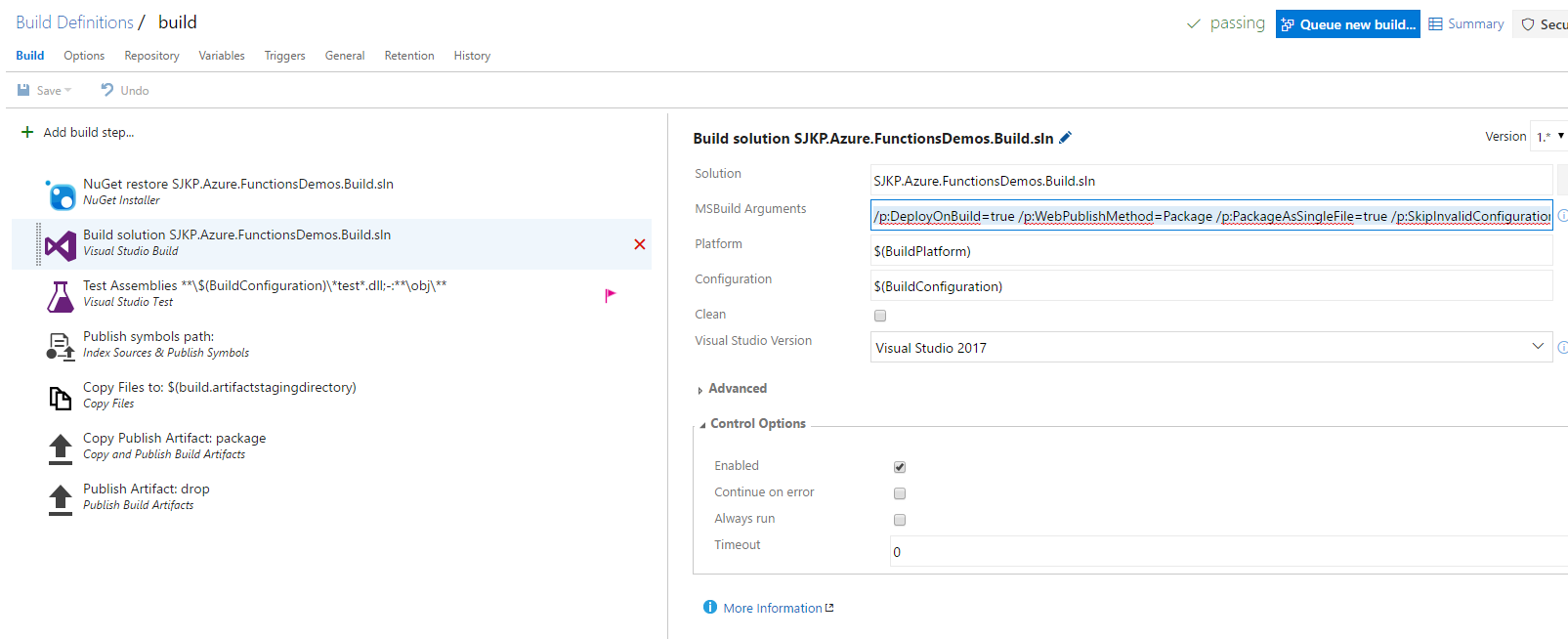Click the passing build status text
This screenshot has width=1568, height=639.
pos(1237,22)
